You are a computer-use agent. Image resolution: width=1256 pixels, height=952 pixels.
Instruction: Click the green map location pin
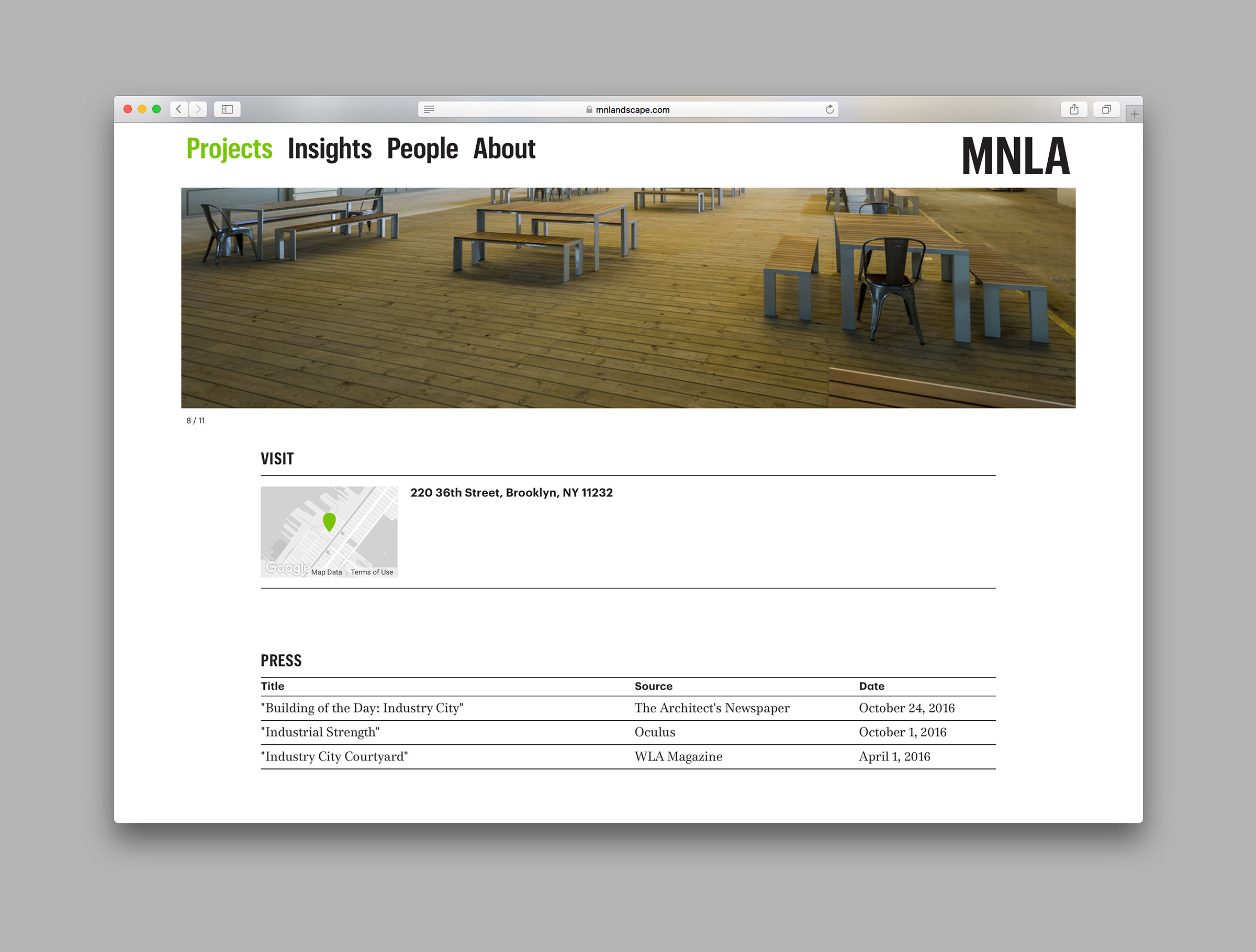tap(329, 520)
